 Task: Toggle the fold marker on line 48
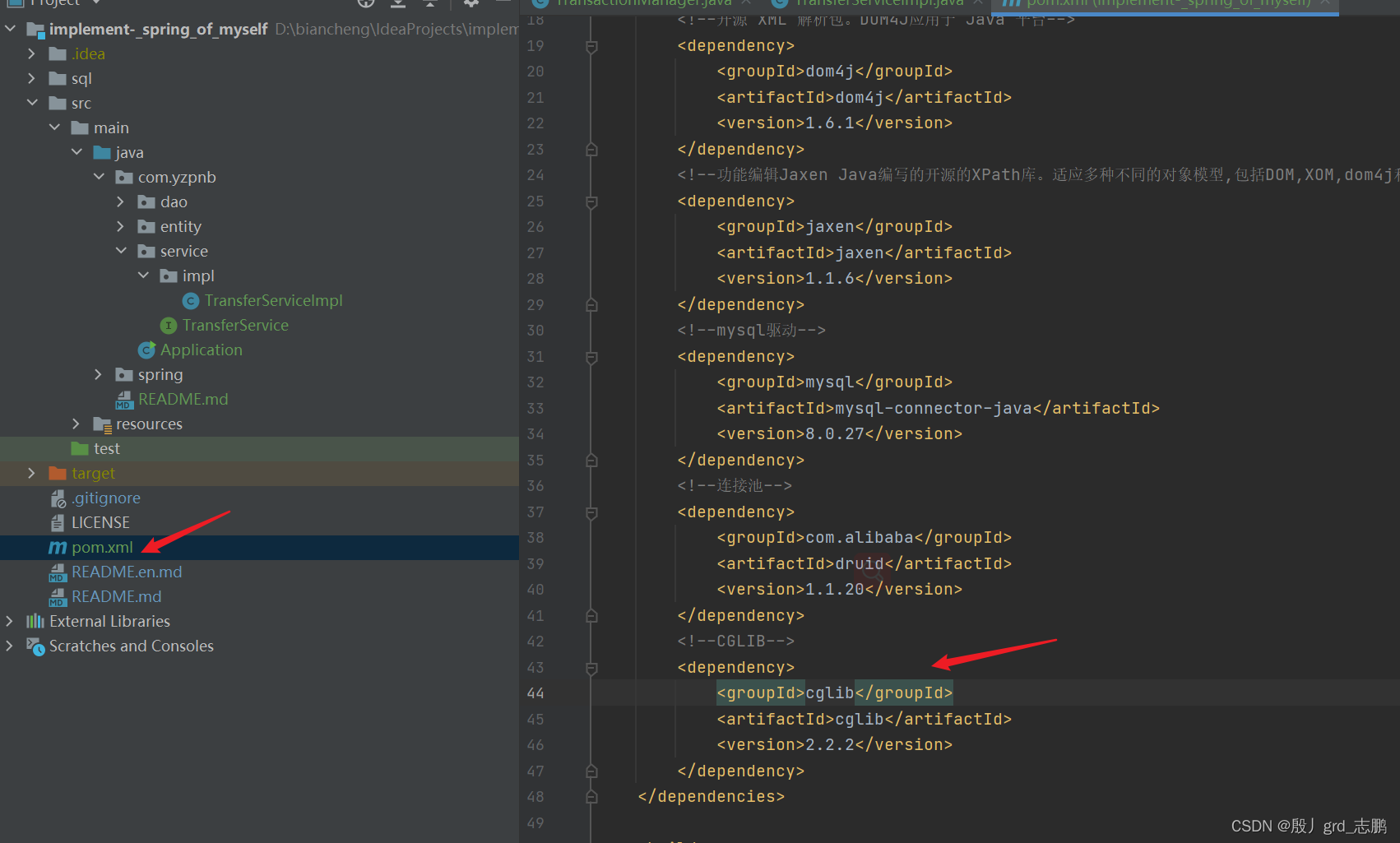pyautogui.click(x=591, y=797)
